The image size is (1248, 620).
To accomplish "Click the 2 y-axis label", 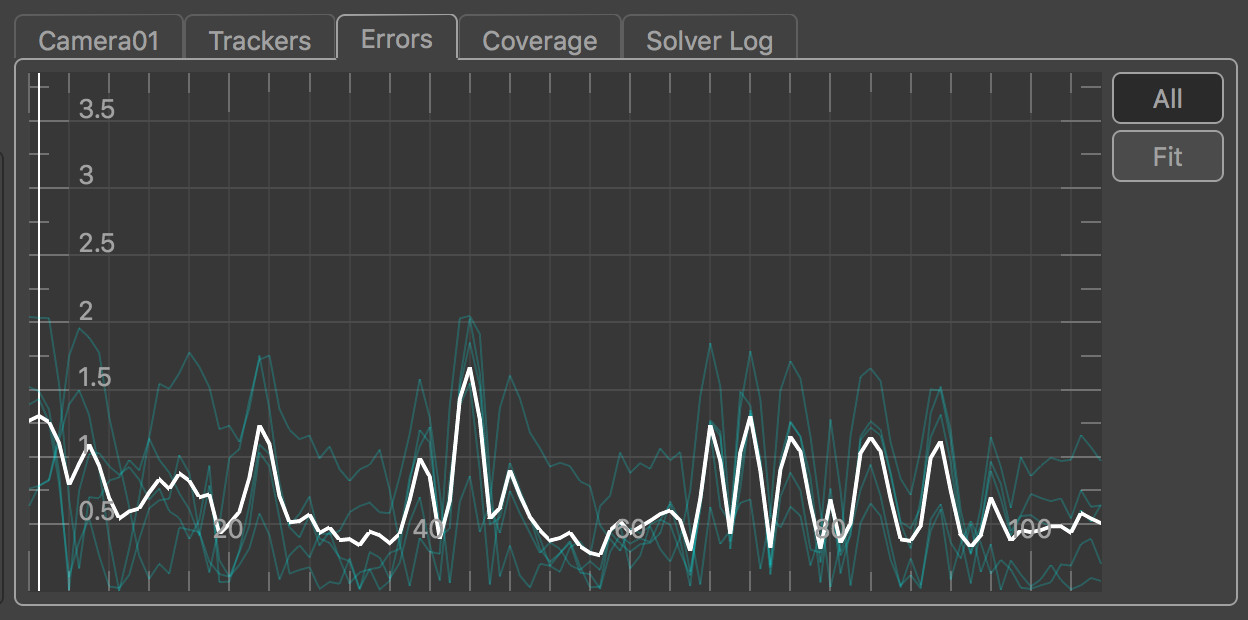I will click(86, 311).
